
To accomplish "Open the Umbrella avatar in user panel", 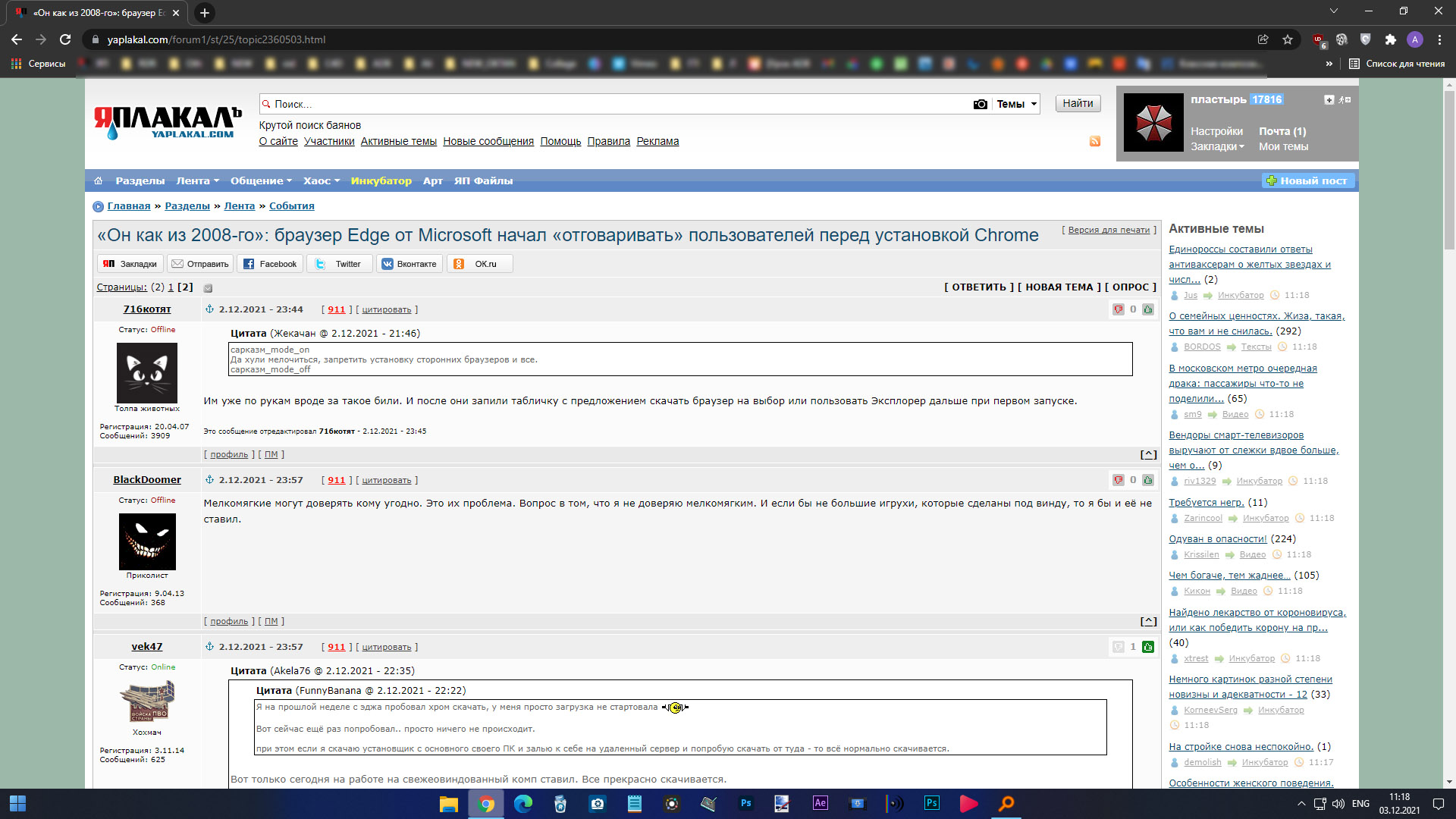I will tap(1153, 123).
